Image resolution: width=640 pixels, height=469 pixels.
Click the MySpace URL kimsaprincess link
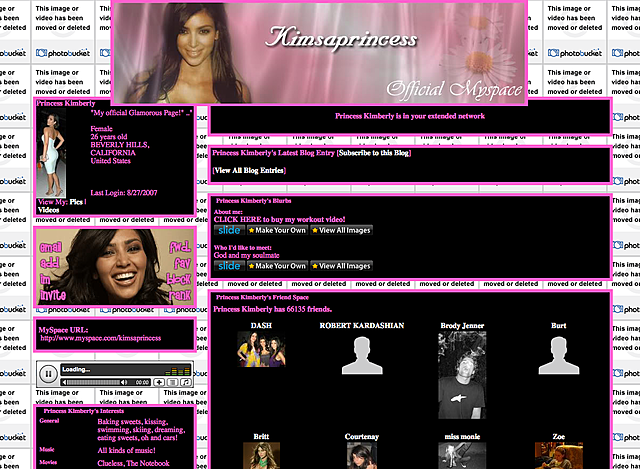(x=101, y=338)
